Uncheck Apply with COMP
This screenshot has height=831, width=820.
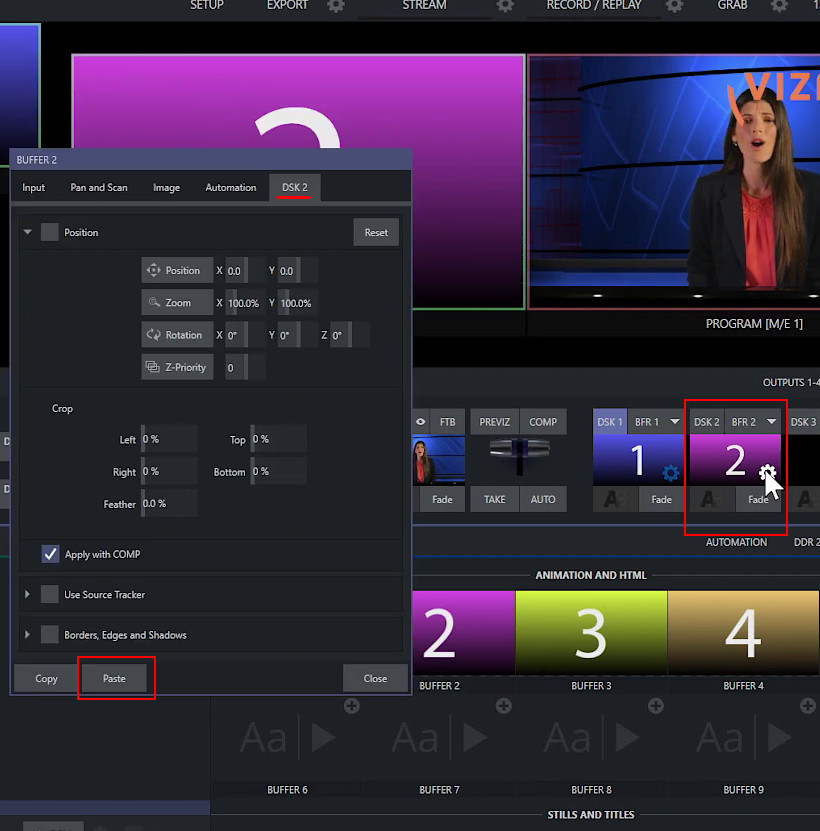point(50,554)
